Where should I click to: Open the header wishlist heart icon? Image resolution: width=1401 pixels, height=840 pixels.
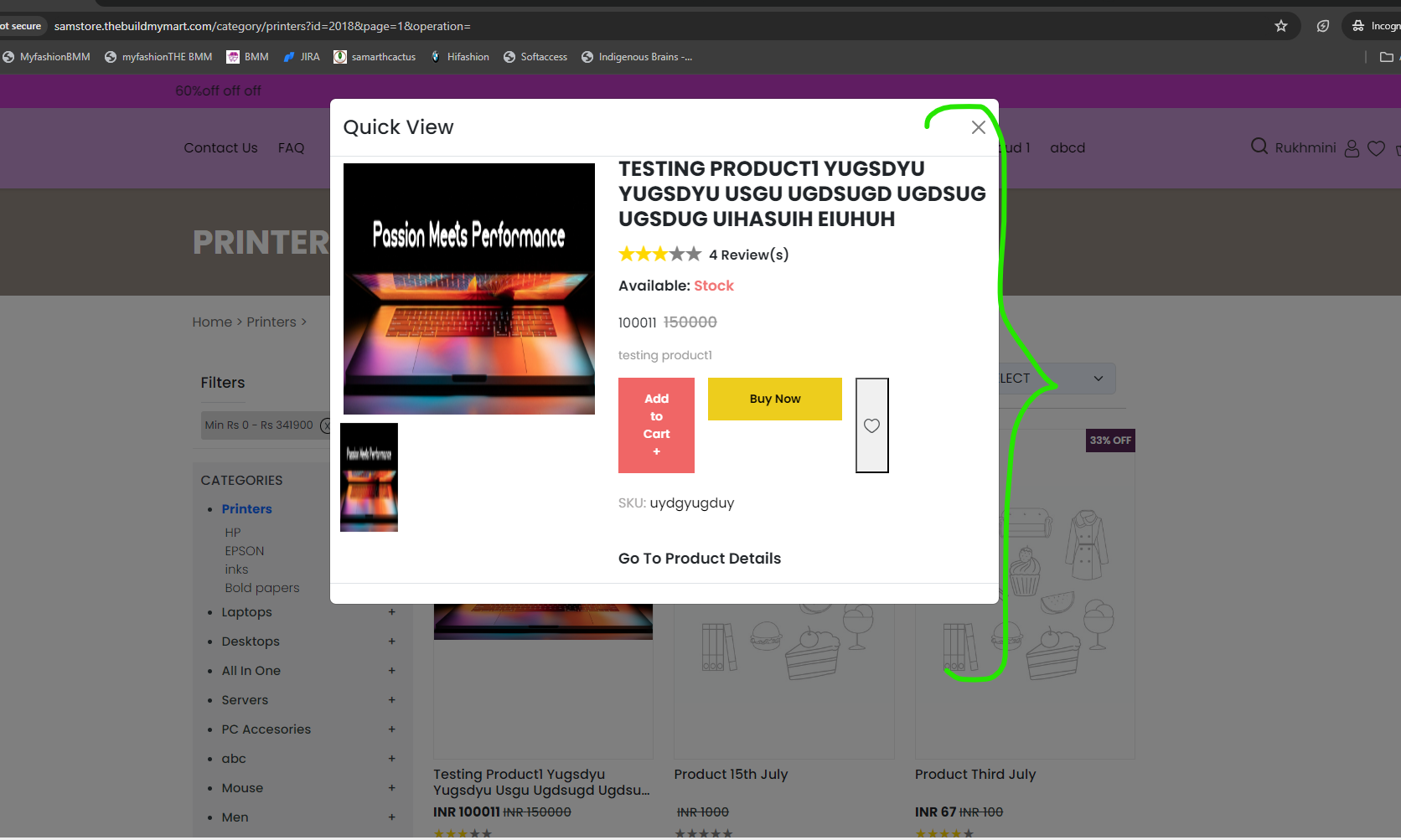coord(1376,148)
